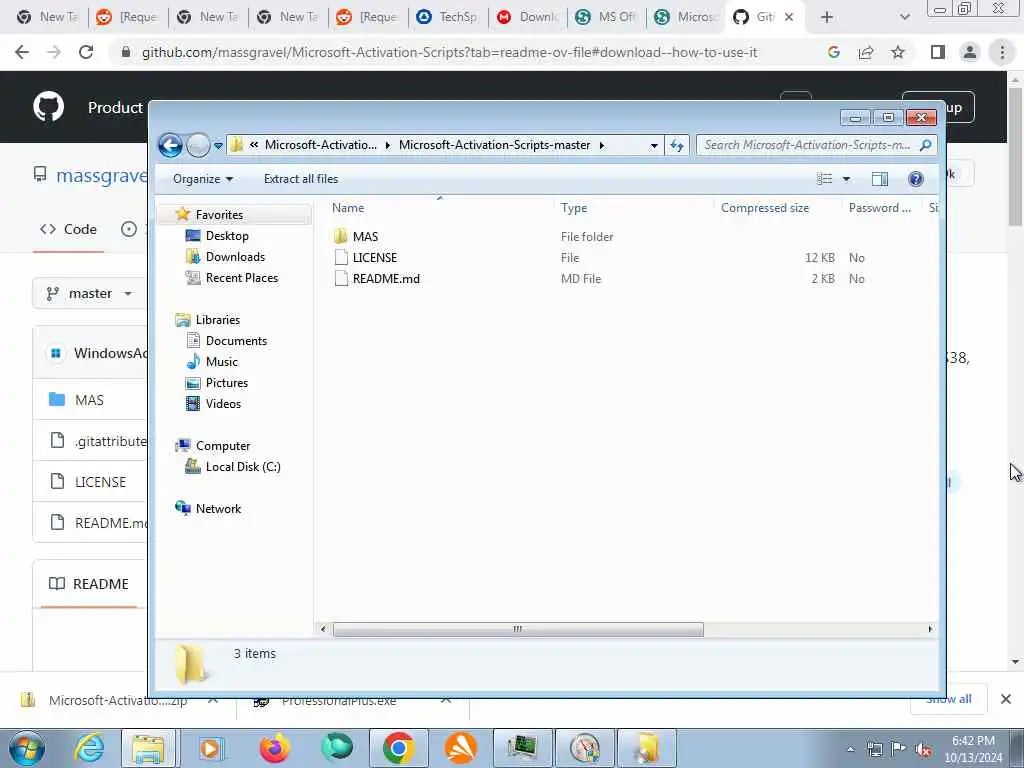Open LICENSE file on GitHub page

coord(100,482)
